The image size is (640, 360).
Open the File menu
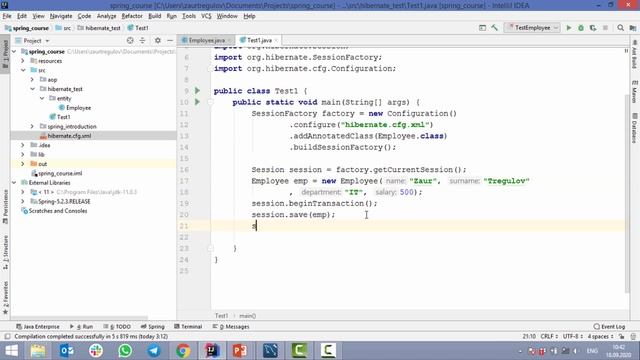[x=7, y=16]
